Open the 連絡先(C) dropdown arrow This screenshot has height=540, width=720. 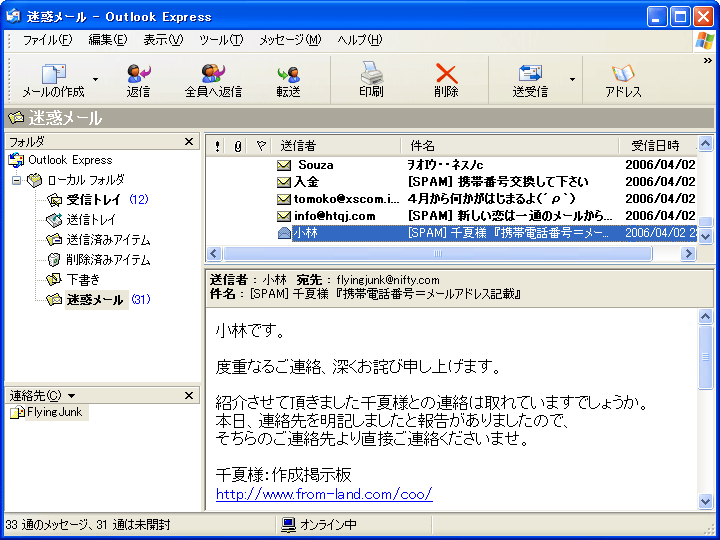(x=72, y=395)
